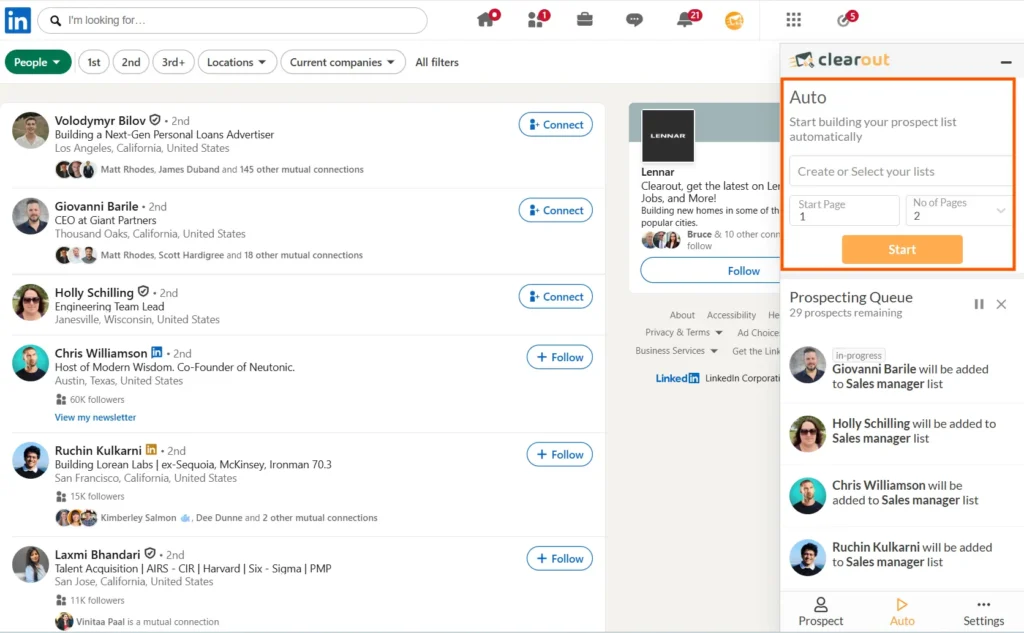Open the apps grid icon
Screen dimensions: 1024x633
click(793, 20)
